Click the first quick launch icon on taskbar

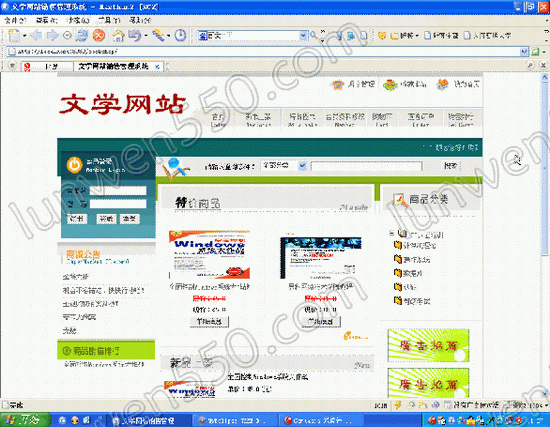coord(62,420)
